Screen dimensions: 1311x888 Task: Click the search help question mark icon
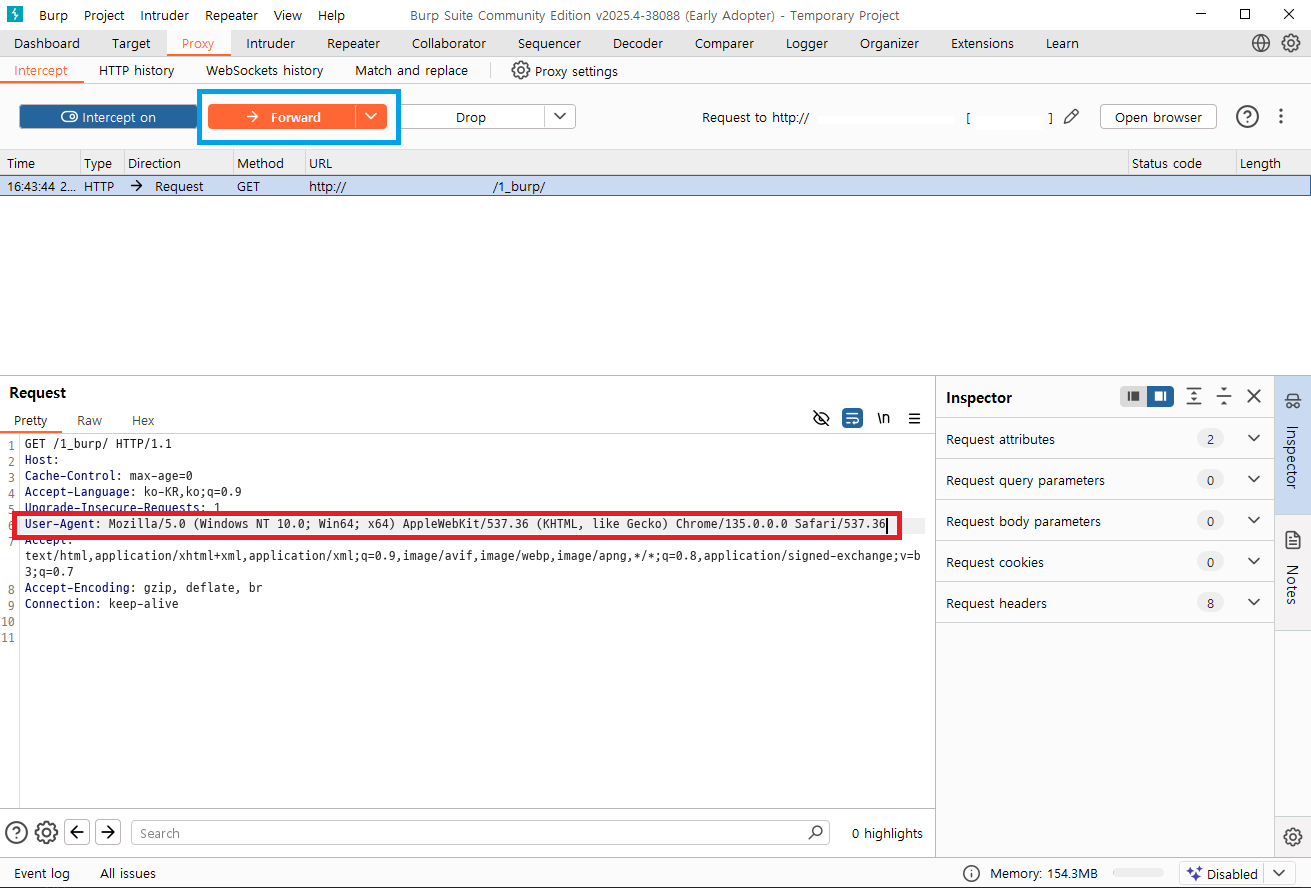[x=16, y=833]
